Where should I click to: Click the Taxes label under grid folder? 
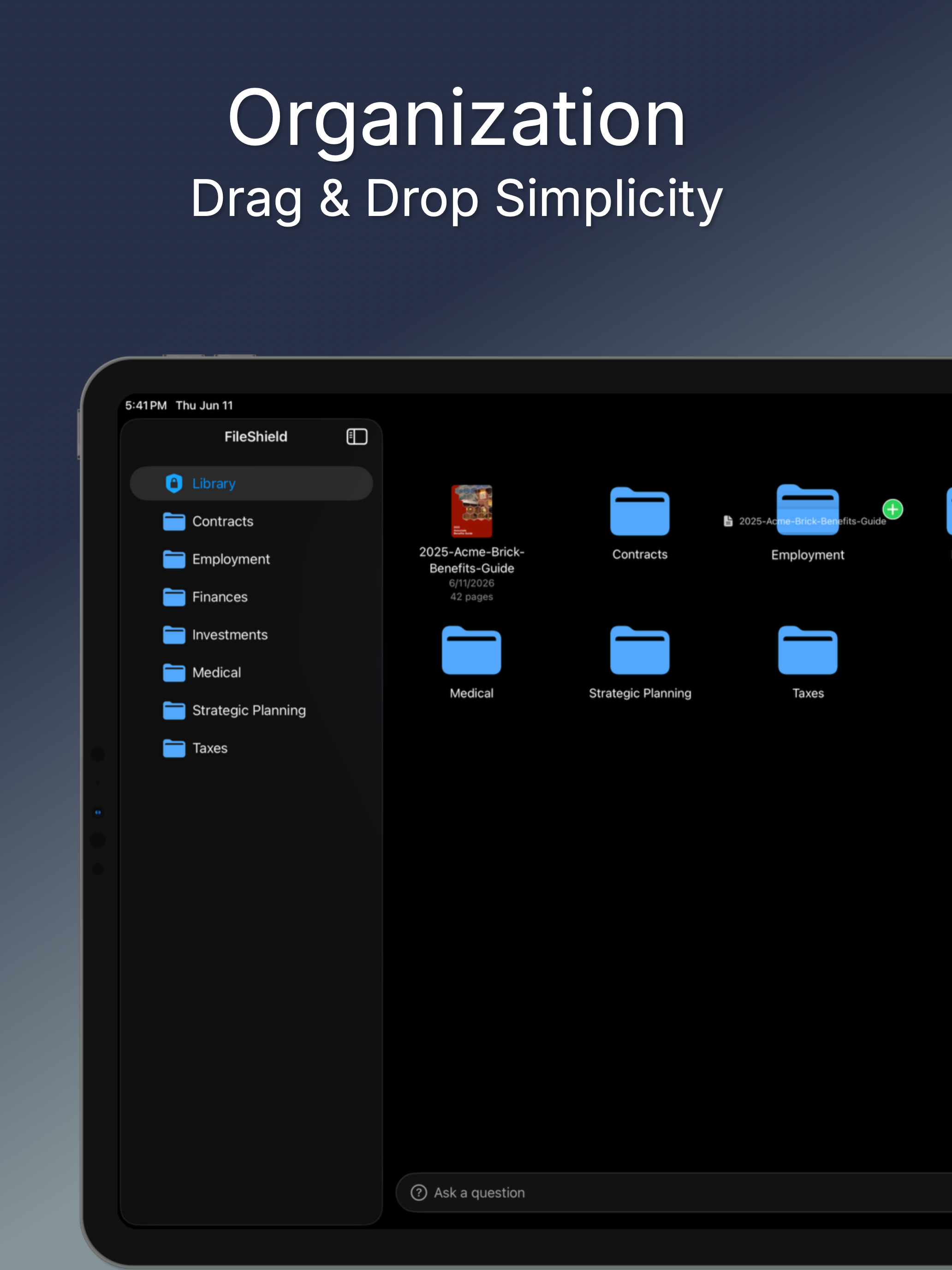808,693
